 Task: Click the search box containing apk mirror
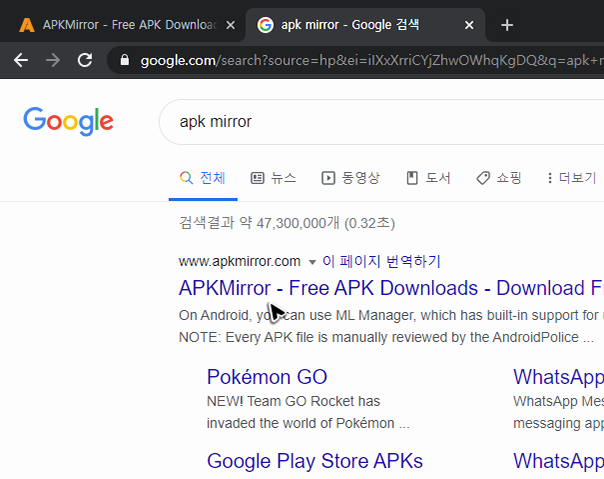click(381, 122)
